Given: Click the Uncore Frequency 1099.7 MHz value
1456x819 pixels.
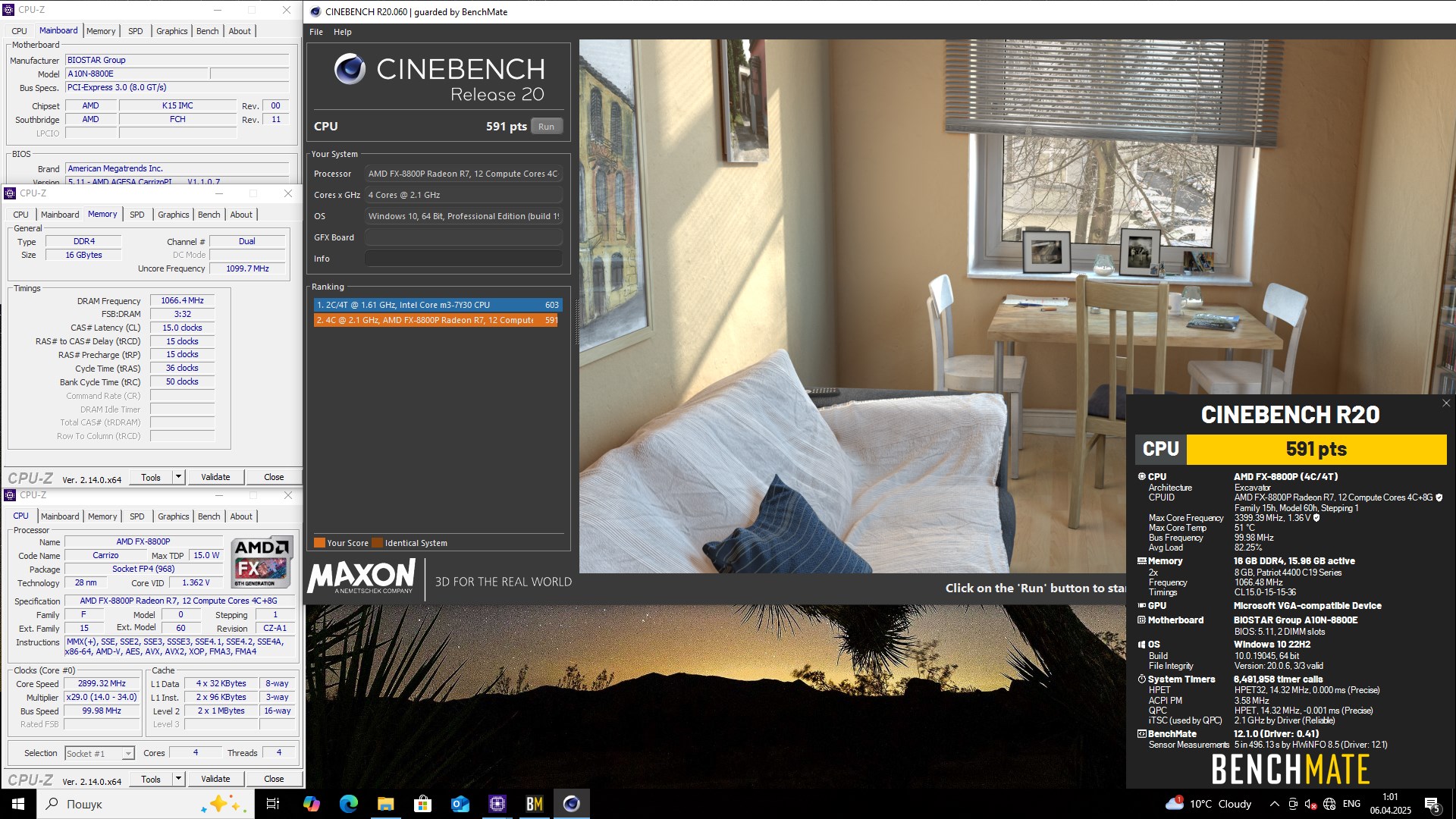Looking at the screenshot, I should [247, 268].
